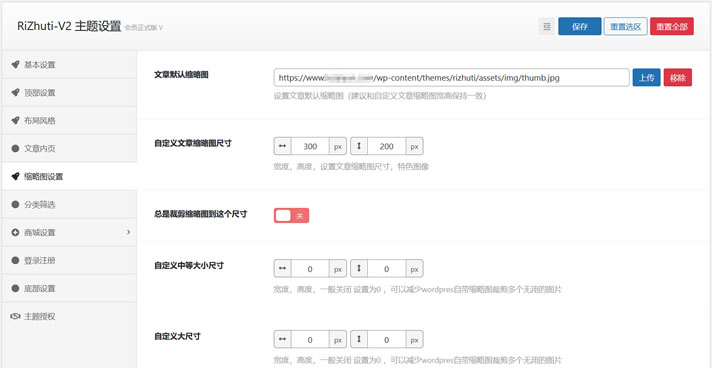Open the 文章内页 sidebar tab
712x368 pixels.
[69, 149]
